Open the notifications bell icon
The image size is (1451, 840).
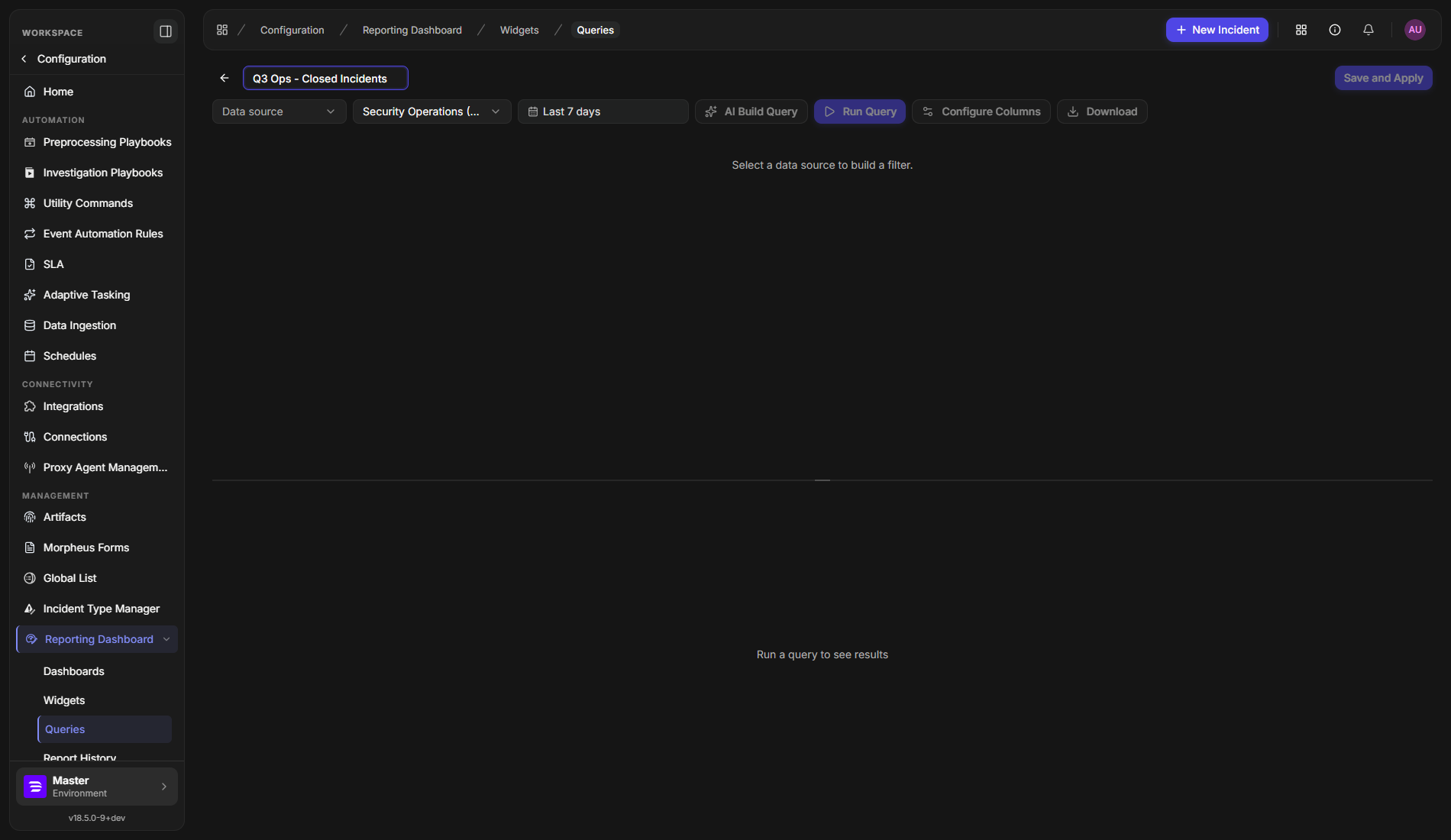click(x=1369, y=30)
